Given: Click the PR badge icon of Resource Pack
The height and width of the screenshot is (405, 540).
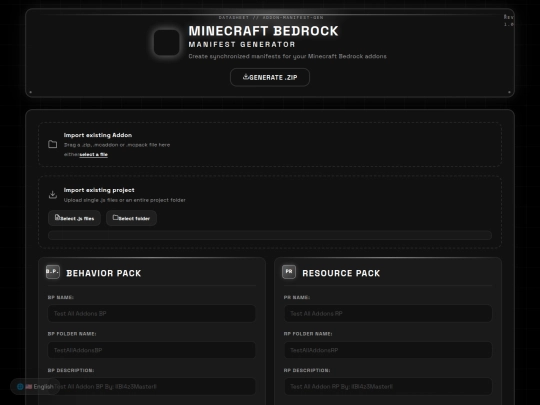Looking at the screenshot, I should 289,272.
